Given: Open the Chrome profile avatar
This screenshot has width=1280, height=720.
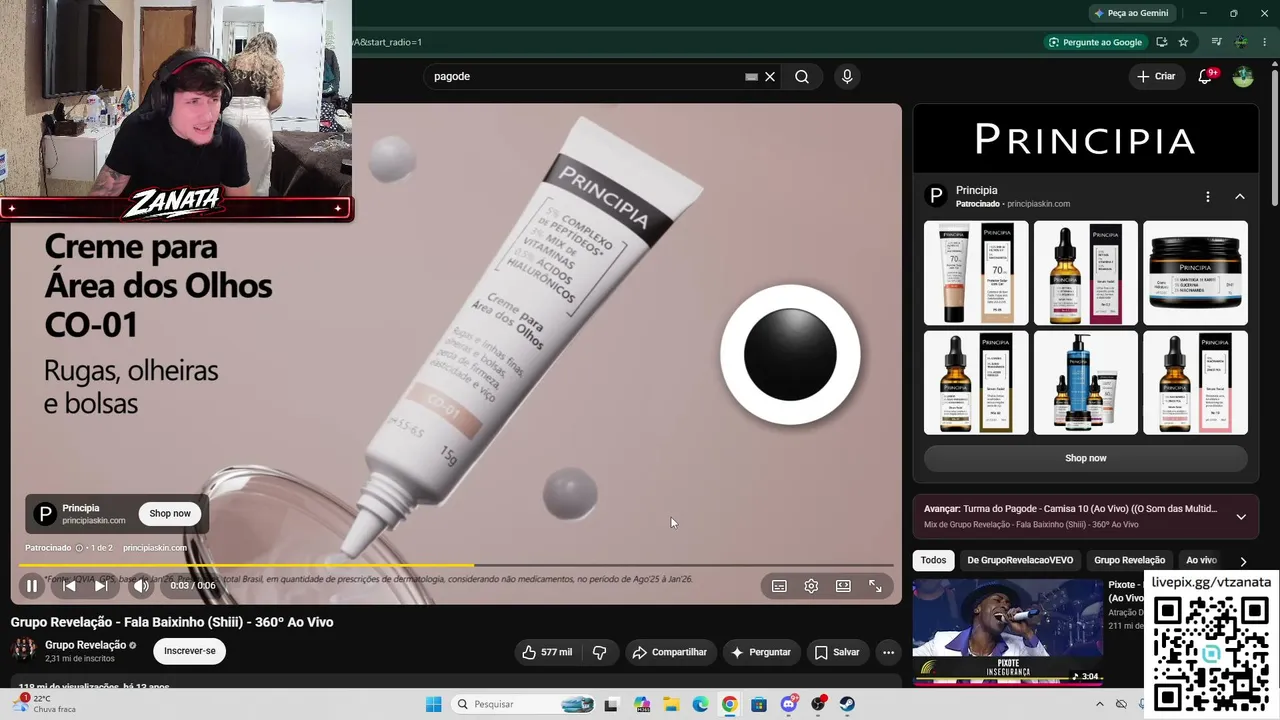Looking at the screenshot, I should (1241, 42).
